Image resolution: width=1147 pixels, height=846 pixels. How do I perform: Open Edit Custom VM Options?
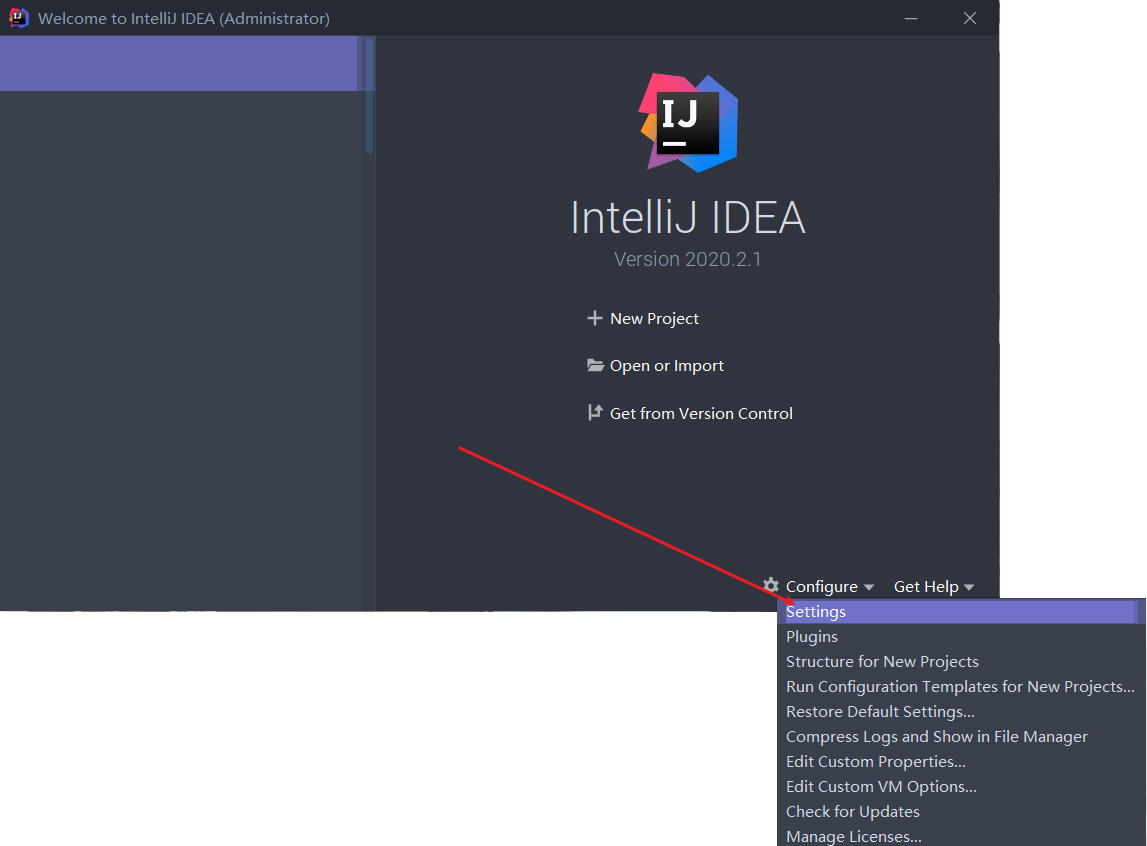point(881,786)
